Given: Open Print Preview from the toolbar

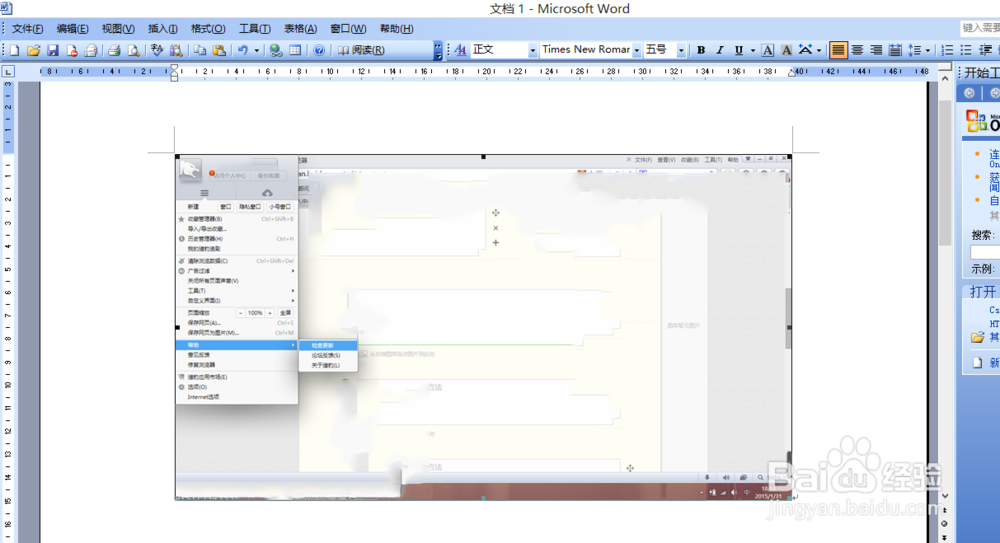Looking at the screenshot, I should click(x=133, y=50).
